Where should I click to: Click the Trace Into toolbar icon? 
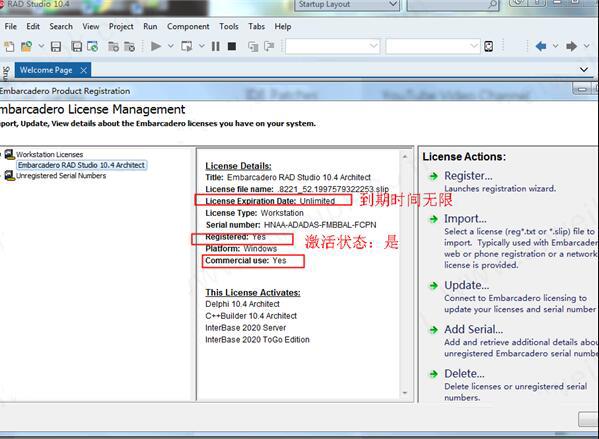[x=253, y=47]
